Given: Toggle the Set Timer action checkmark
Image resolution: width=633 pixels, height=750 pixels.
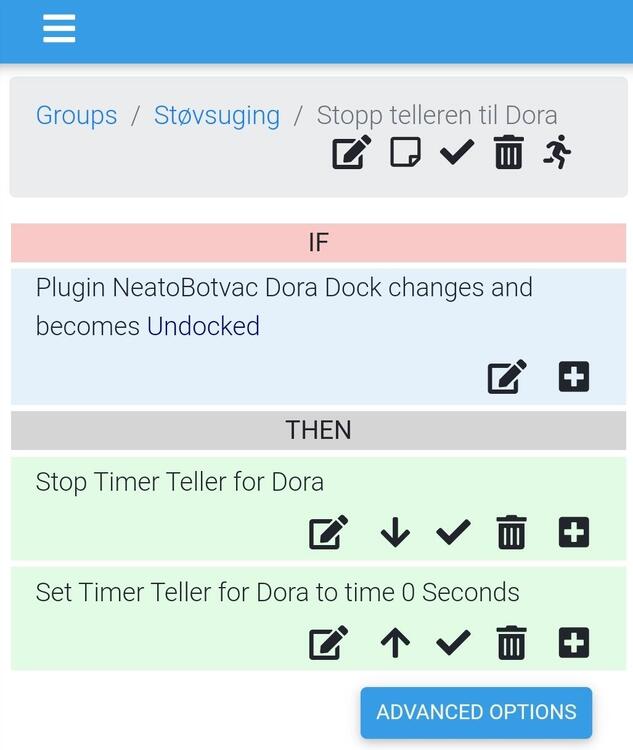Looking at the screenshot, I should [x=453, y=642].
